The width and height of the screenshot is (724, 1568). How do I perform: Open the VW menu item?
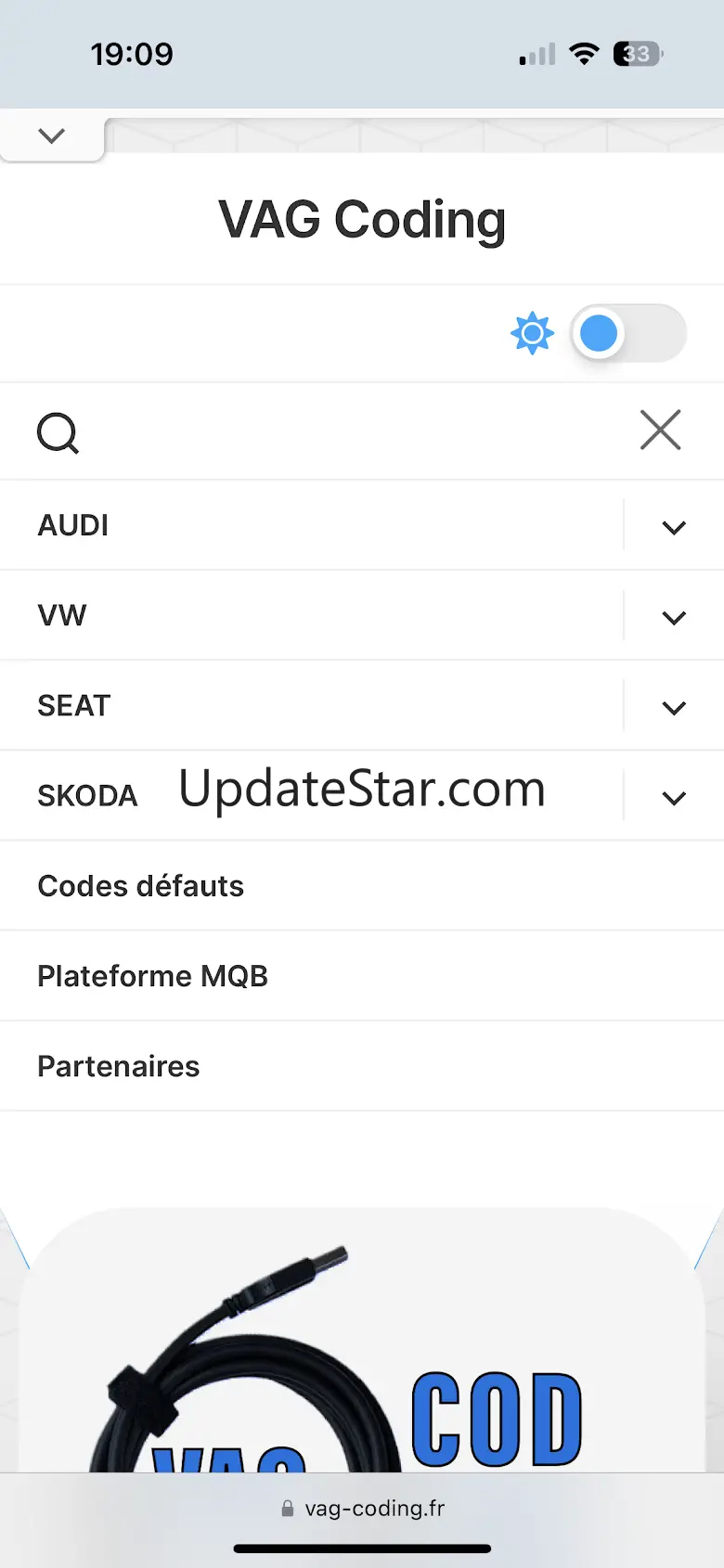coord(62,616)
